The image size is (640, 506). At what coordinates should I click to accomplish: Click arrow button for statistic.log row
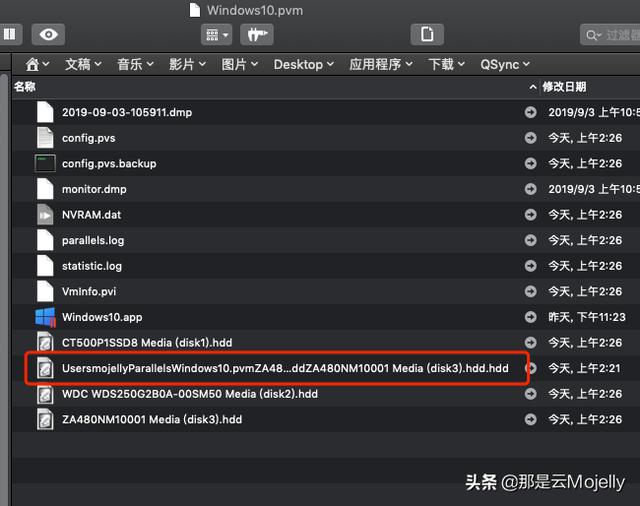(x=531, y=266)
